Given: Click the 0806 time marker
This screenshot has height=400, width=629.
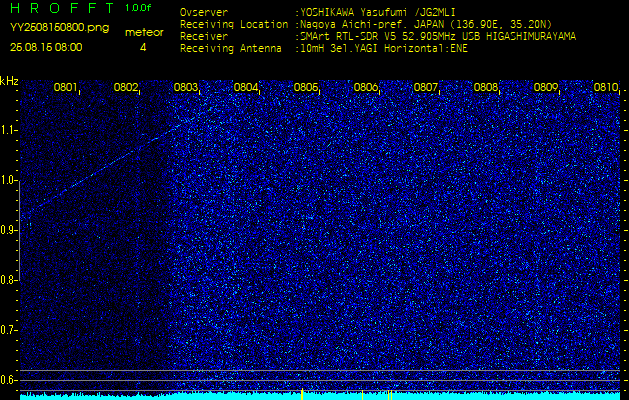Looking at the screenshot, I should click(x=365, y=87).
